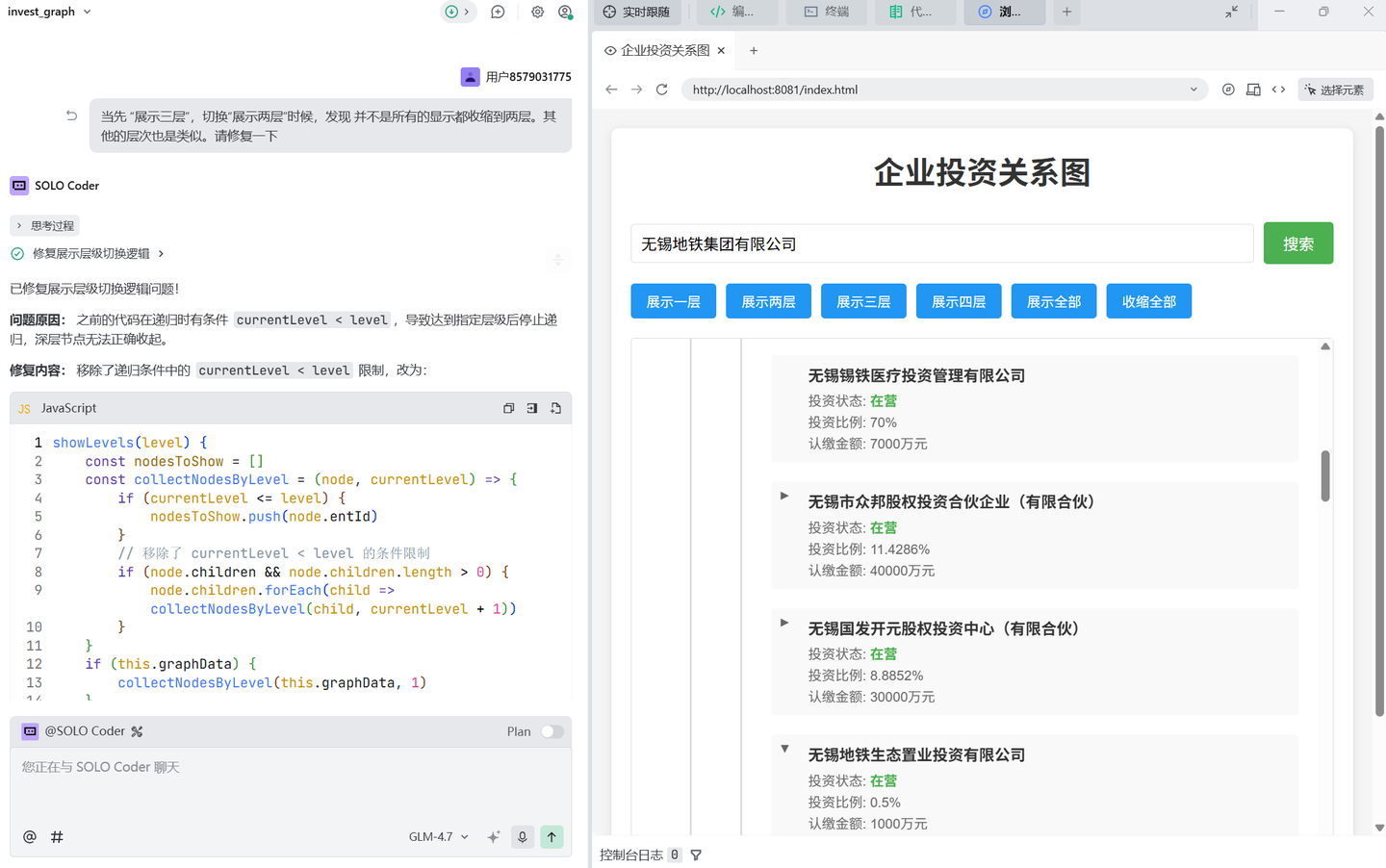Click the 展示一层 button

click(x=674, y=301)
